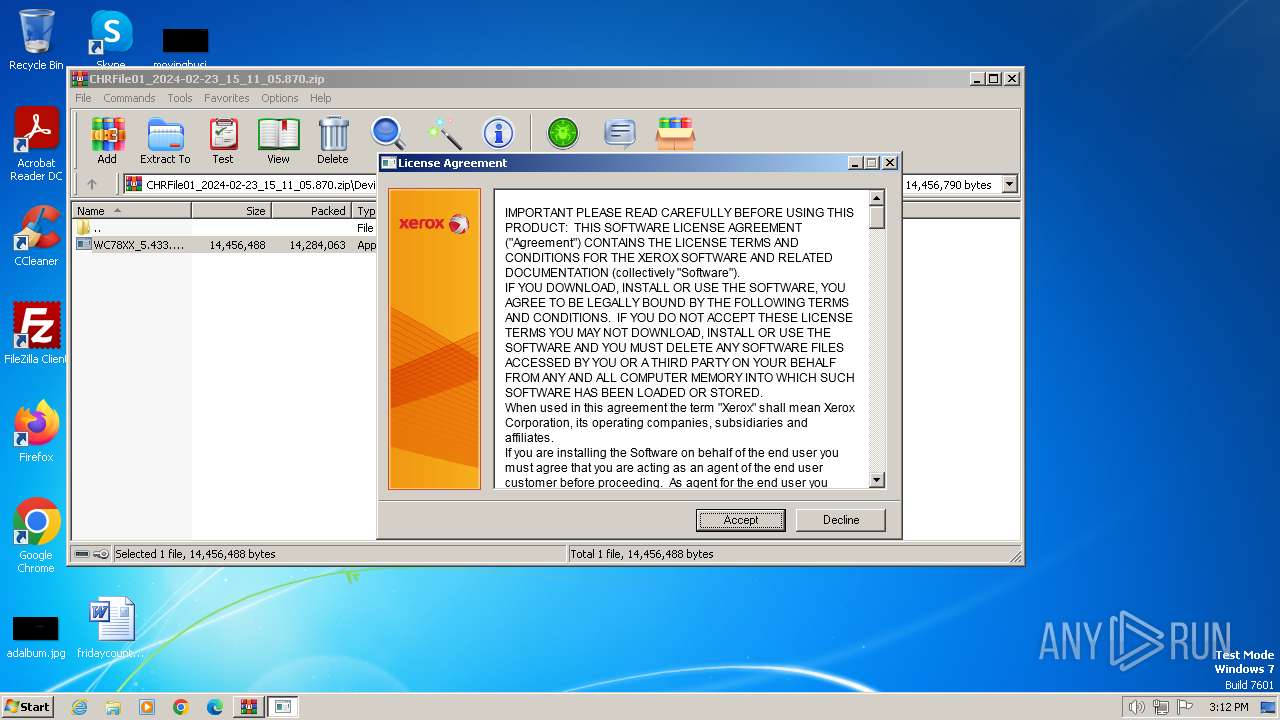
Task: Open Windows Media Player on taskbar
Action: pos(147,707)
